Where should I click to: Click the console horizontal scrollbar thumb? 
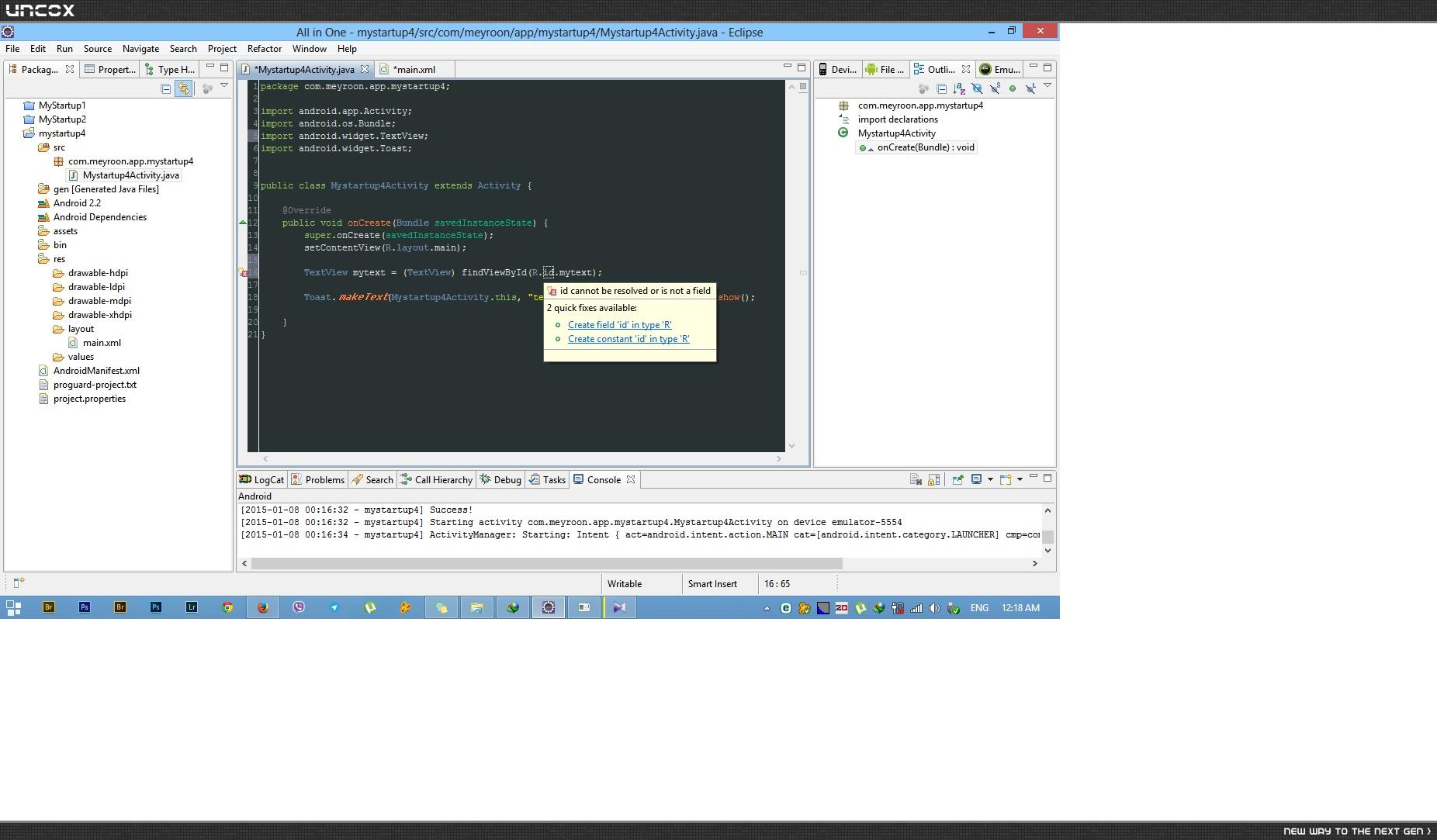[547, 563]
